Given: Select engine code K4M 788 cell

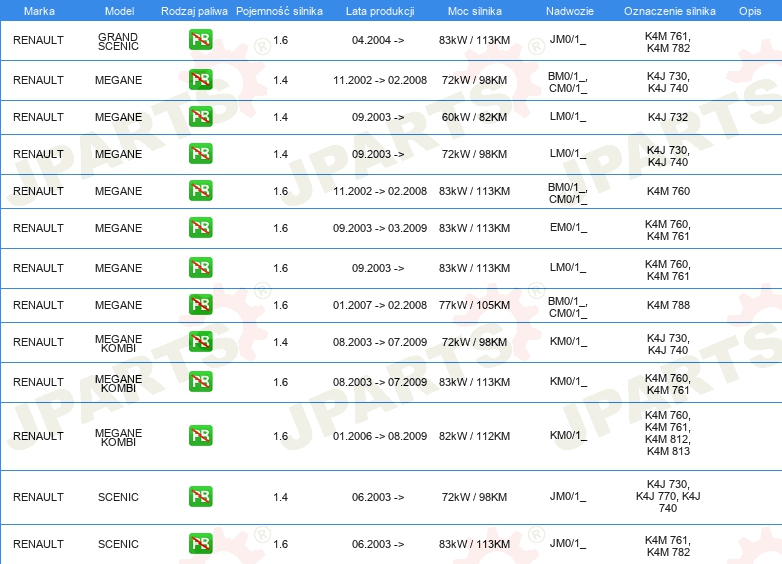Looking at the screenshot, I should pos(668,305).
